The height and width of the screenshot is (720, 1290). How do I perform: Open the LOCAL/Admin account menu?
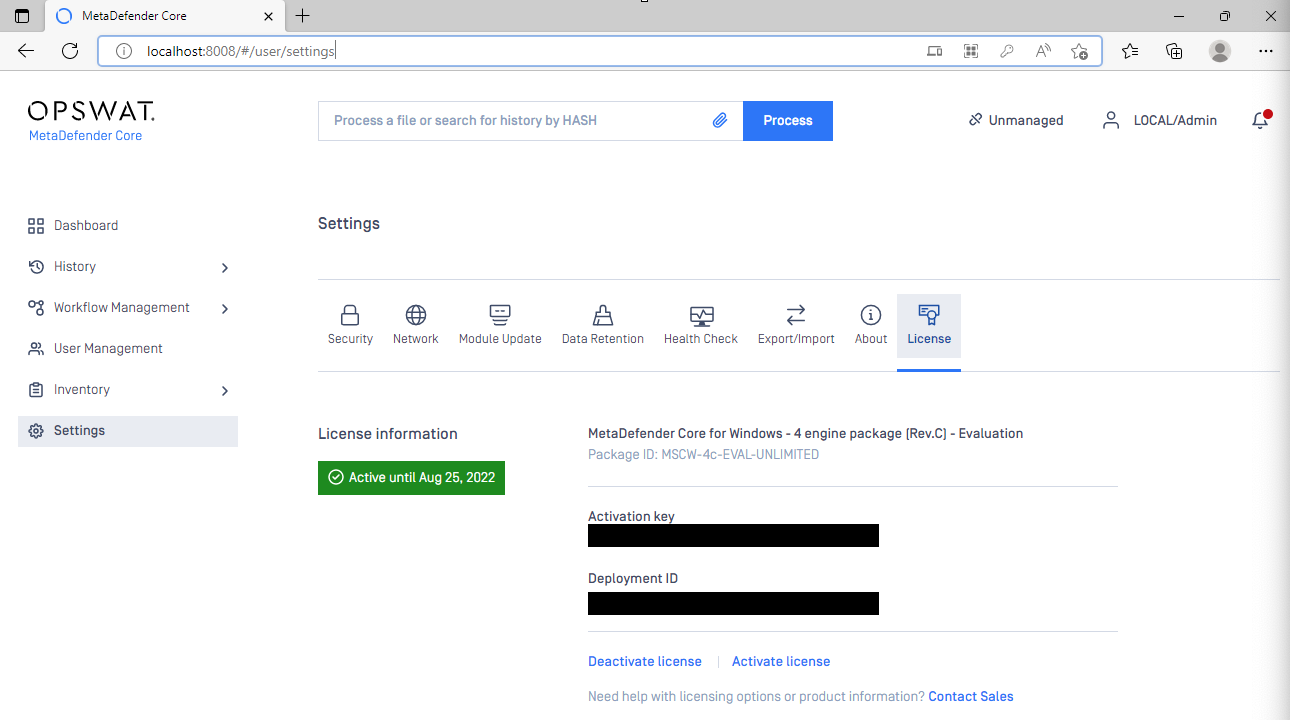pos(1175,121)
